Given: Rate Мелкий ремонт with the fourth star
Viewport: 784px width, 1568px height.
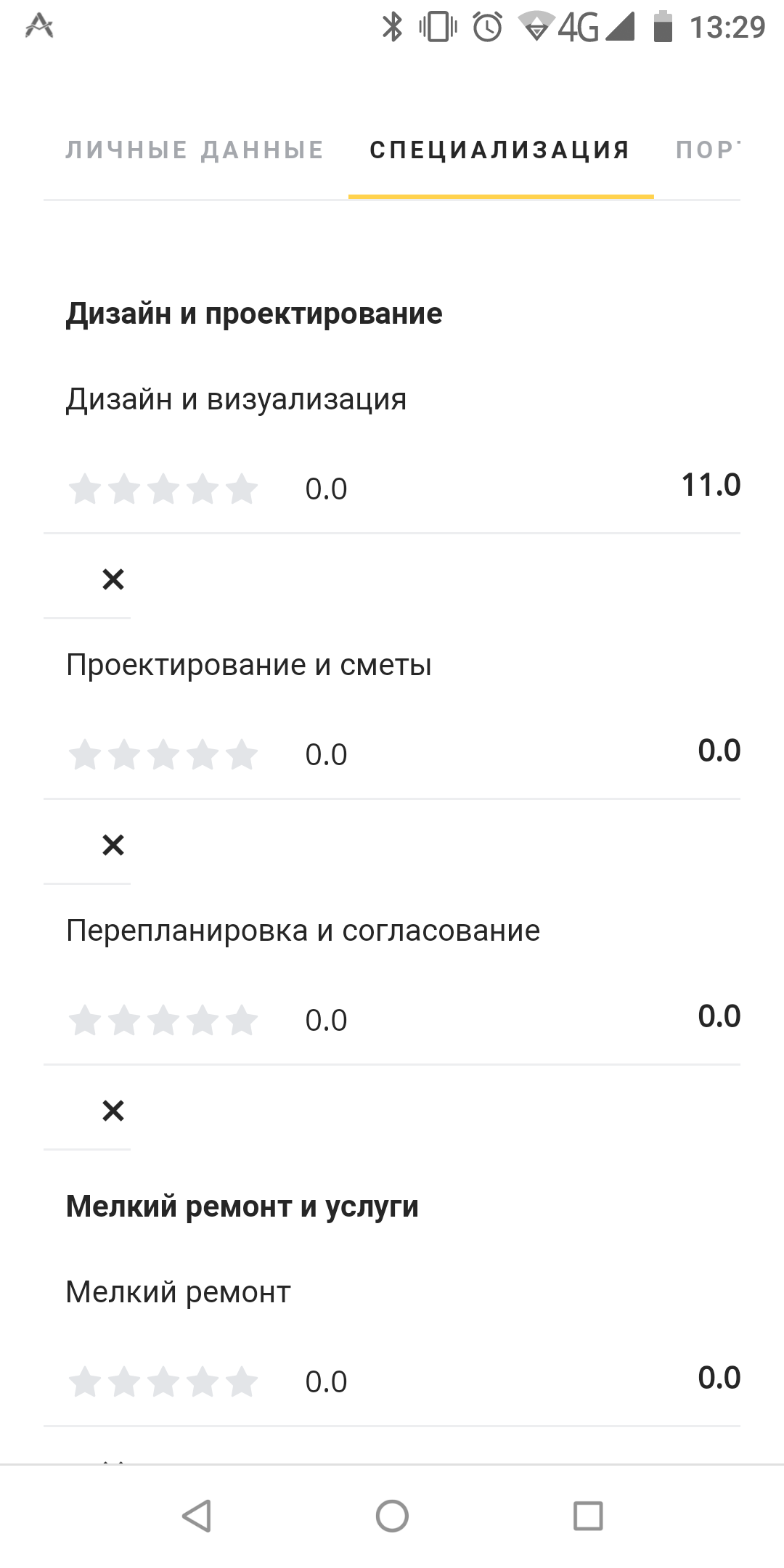Looking at the screenshot, I should click(203, 1382).
